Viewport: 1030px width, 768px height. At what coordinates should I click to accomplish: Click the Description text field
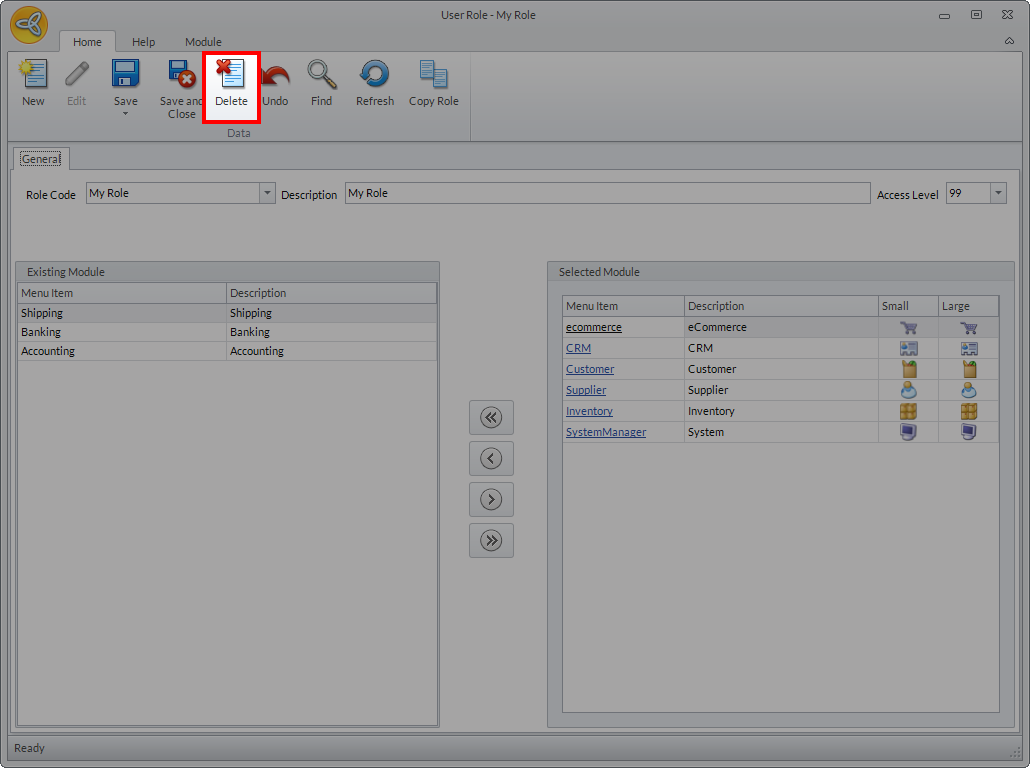607,193
